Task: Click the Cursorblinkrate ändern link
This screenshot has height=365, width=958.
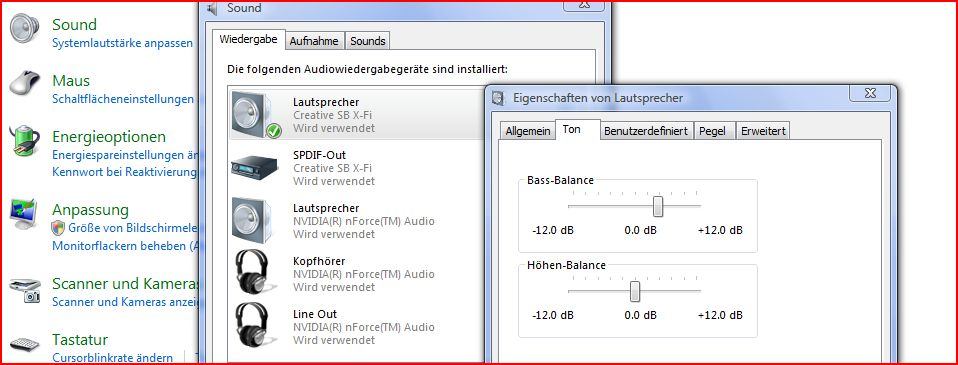Action: tap(112, 358)
